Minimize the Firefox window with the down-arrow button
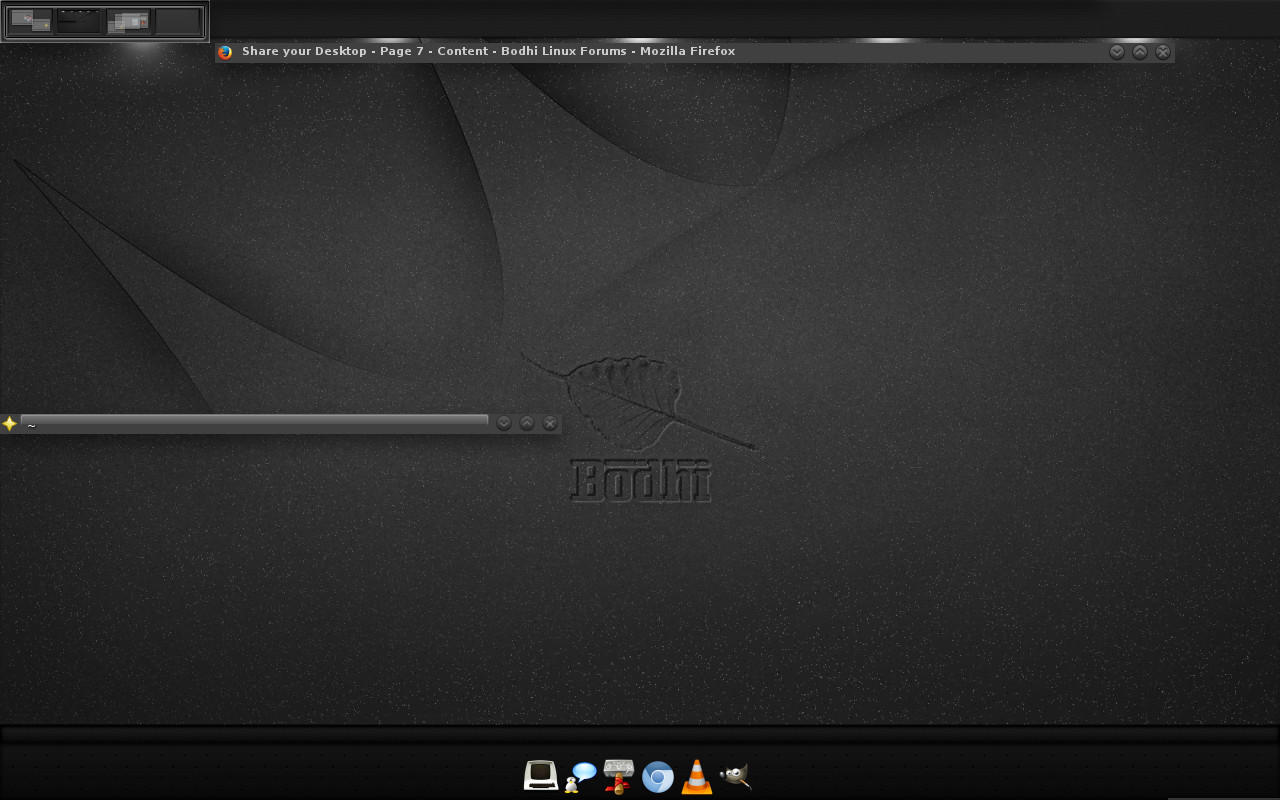The image size is (1280, 800). point(1117,52)
